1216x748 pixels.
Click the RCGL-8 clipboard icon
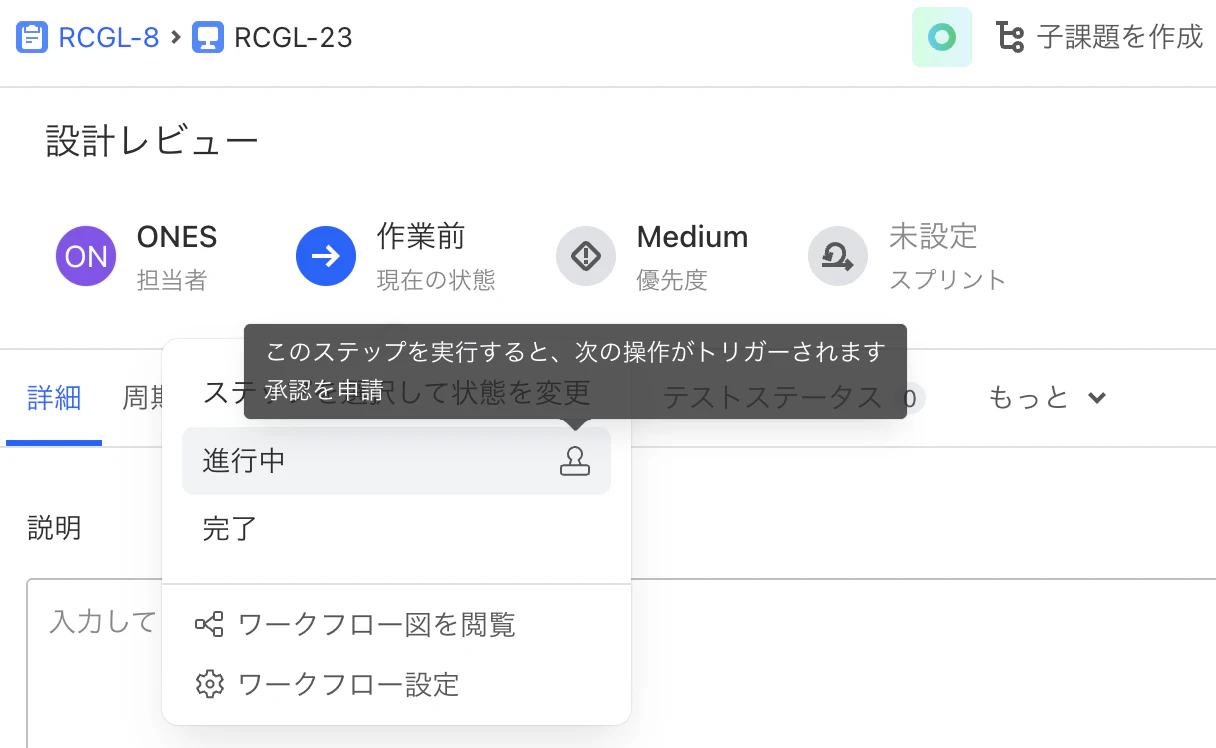(x=32, y=38)
